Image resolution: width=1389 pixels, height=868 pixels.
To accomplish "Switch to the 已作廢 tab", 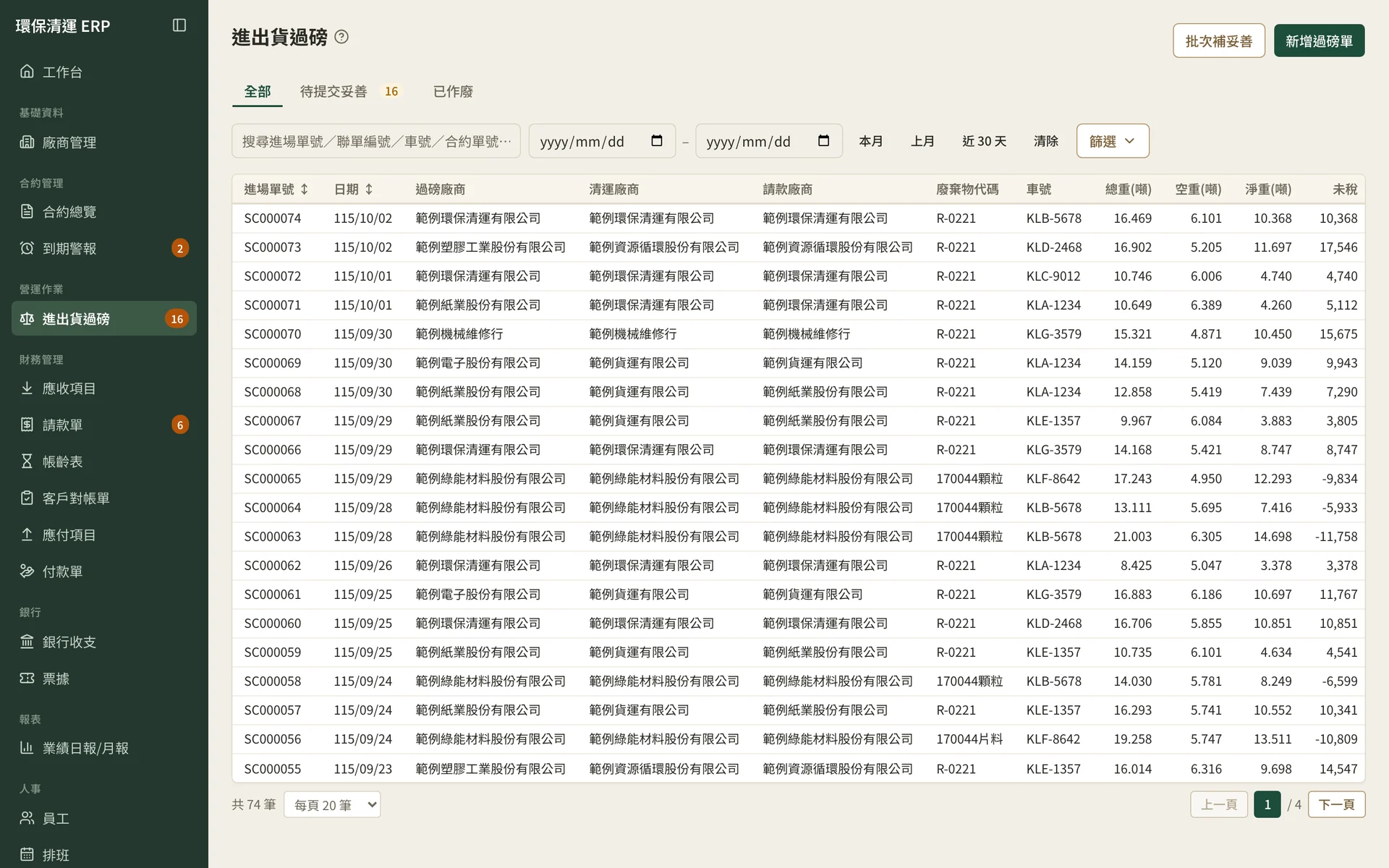I will tap(453, 91).
